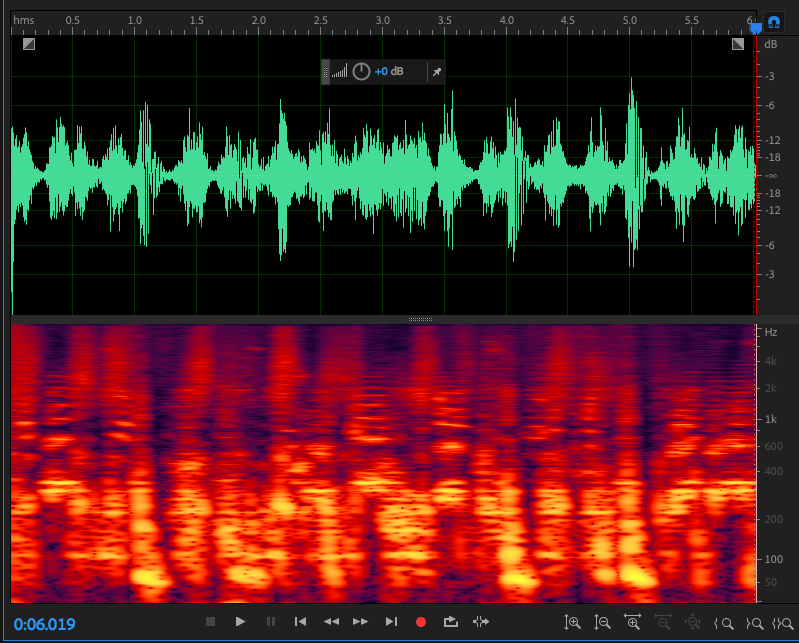The width and height of the screenshot is (799, 643).
Task: Click the Fast Forward button
Action: [x=361, y=621]
